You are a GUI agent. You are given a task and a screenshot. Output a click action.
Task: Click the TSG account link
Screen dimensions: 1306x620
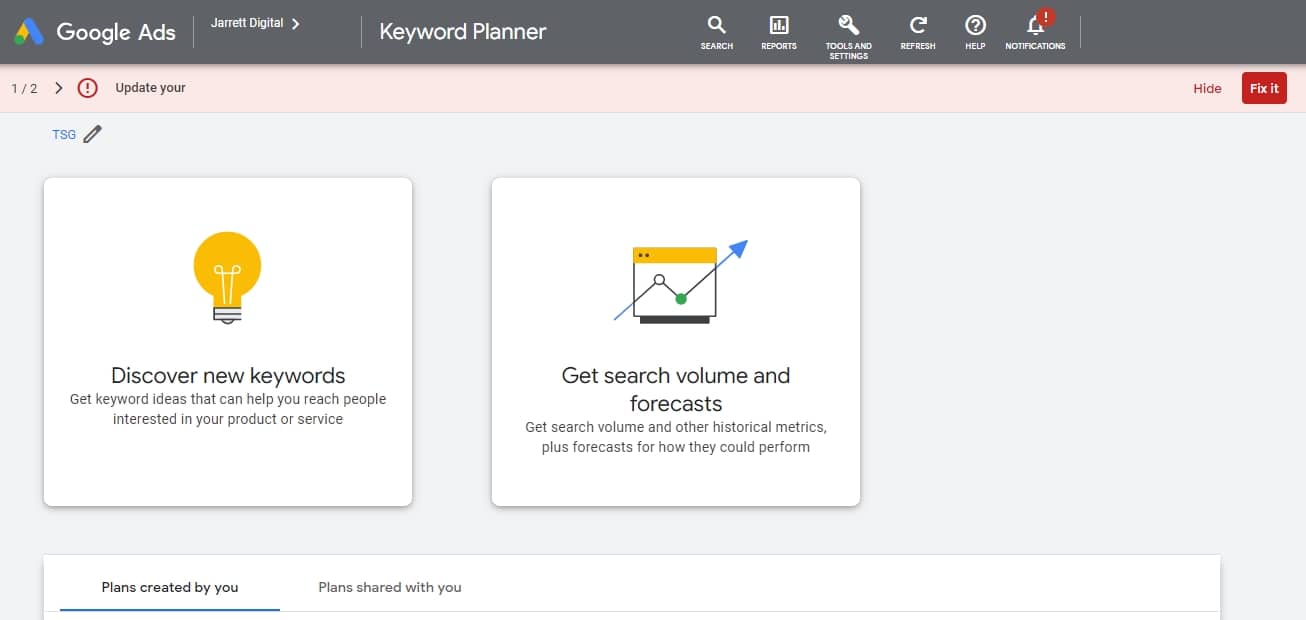[64, 134]
